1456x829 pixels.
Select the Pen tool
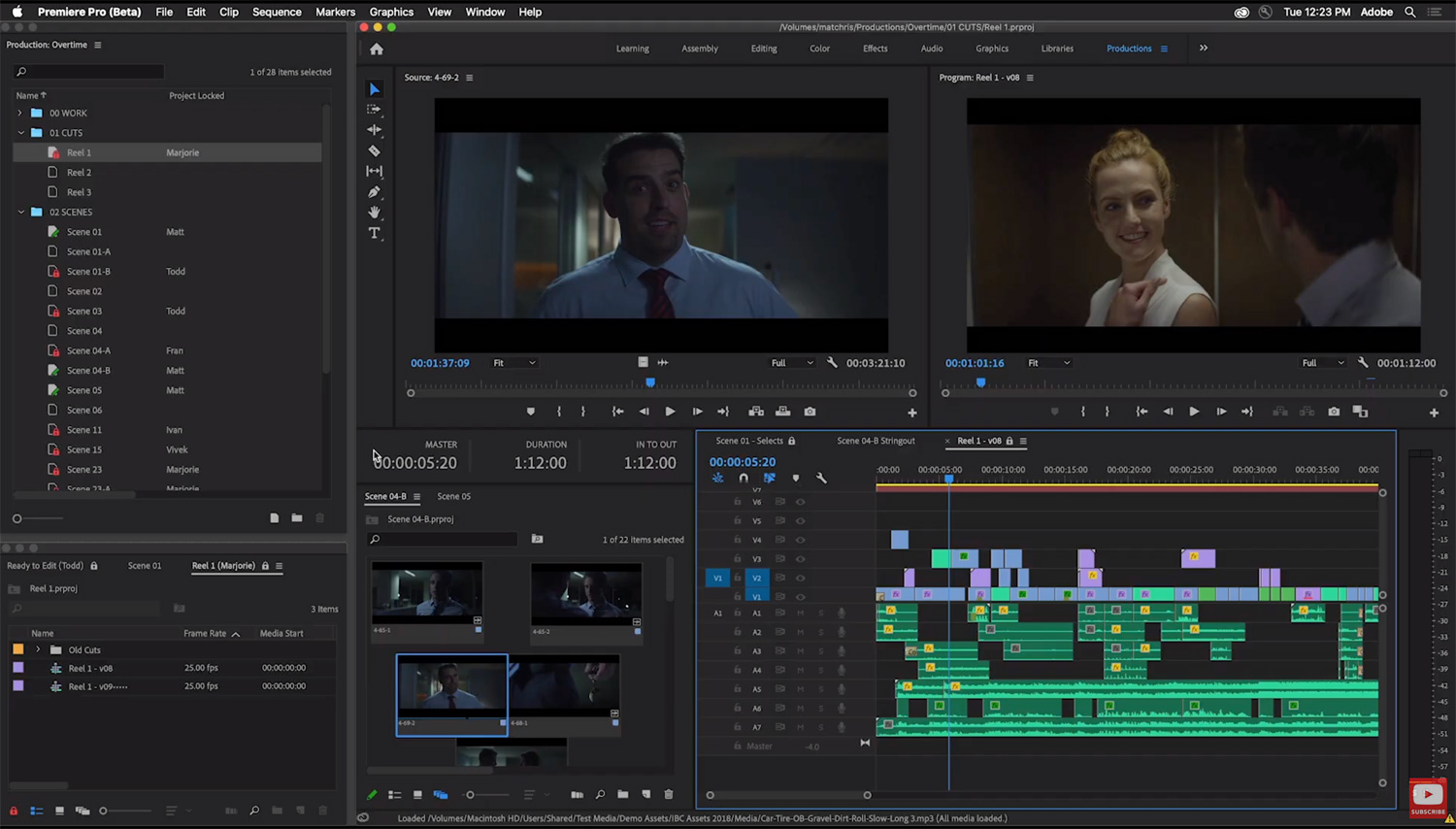tap(375, 192)
